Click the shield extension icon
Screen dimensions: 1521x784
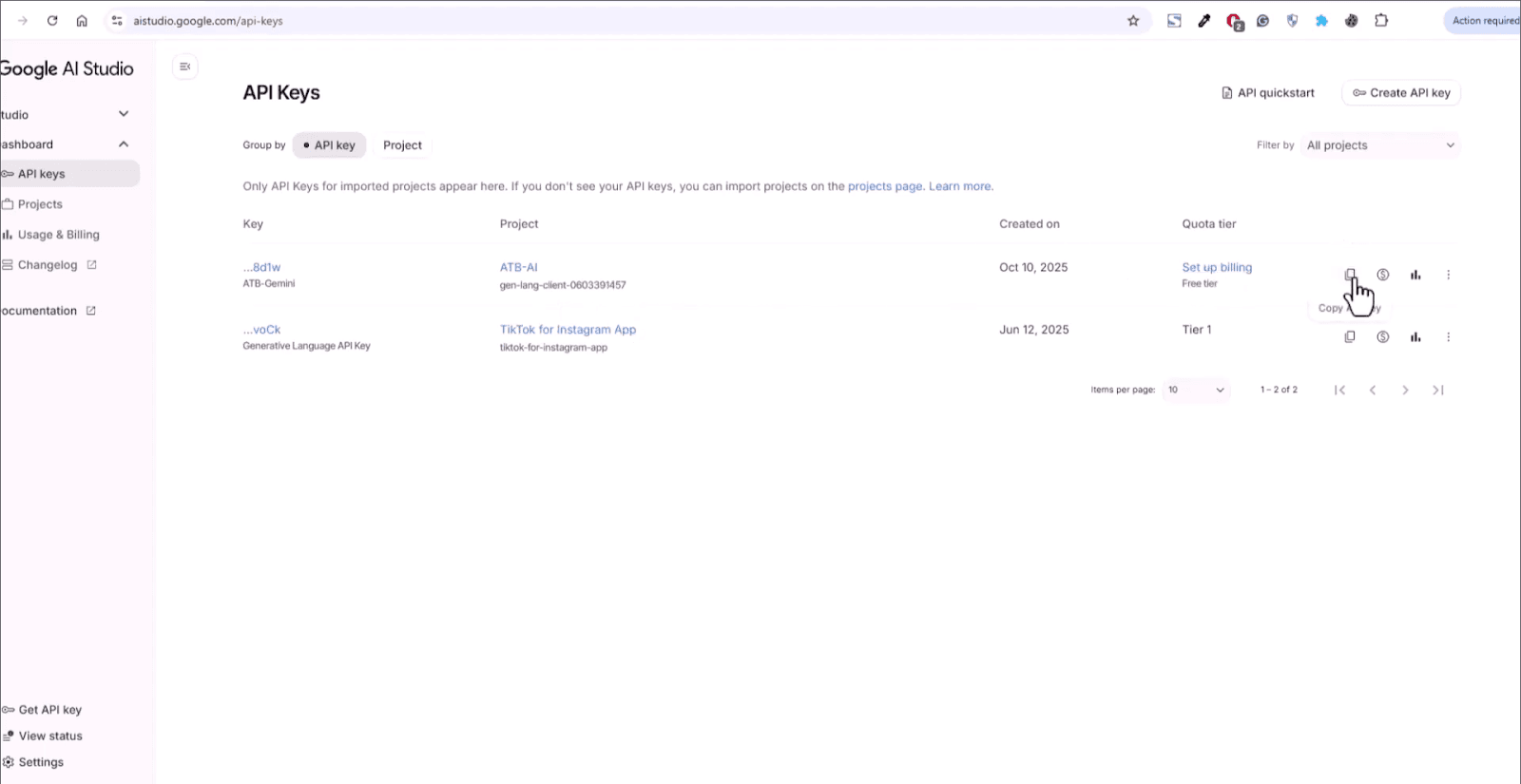coord(1292,21)
